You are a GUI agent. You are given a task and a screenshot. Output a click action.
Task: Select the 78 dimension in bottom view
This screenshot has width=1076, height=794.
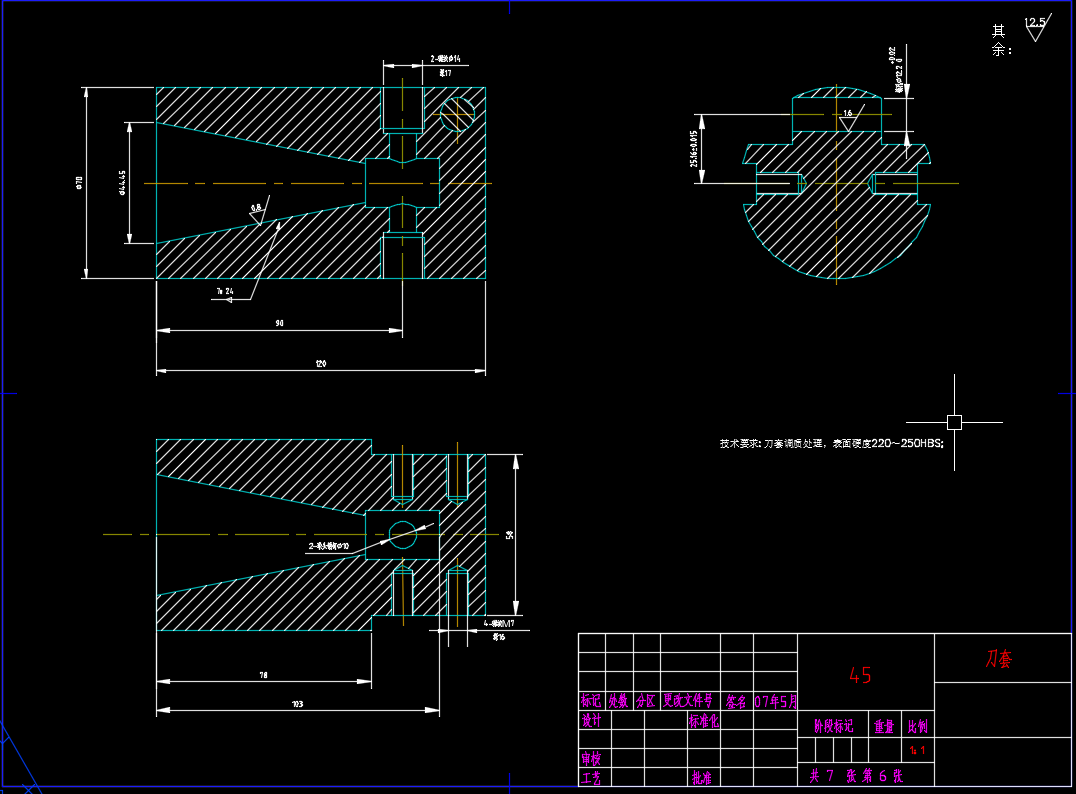[263, 676]
